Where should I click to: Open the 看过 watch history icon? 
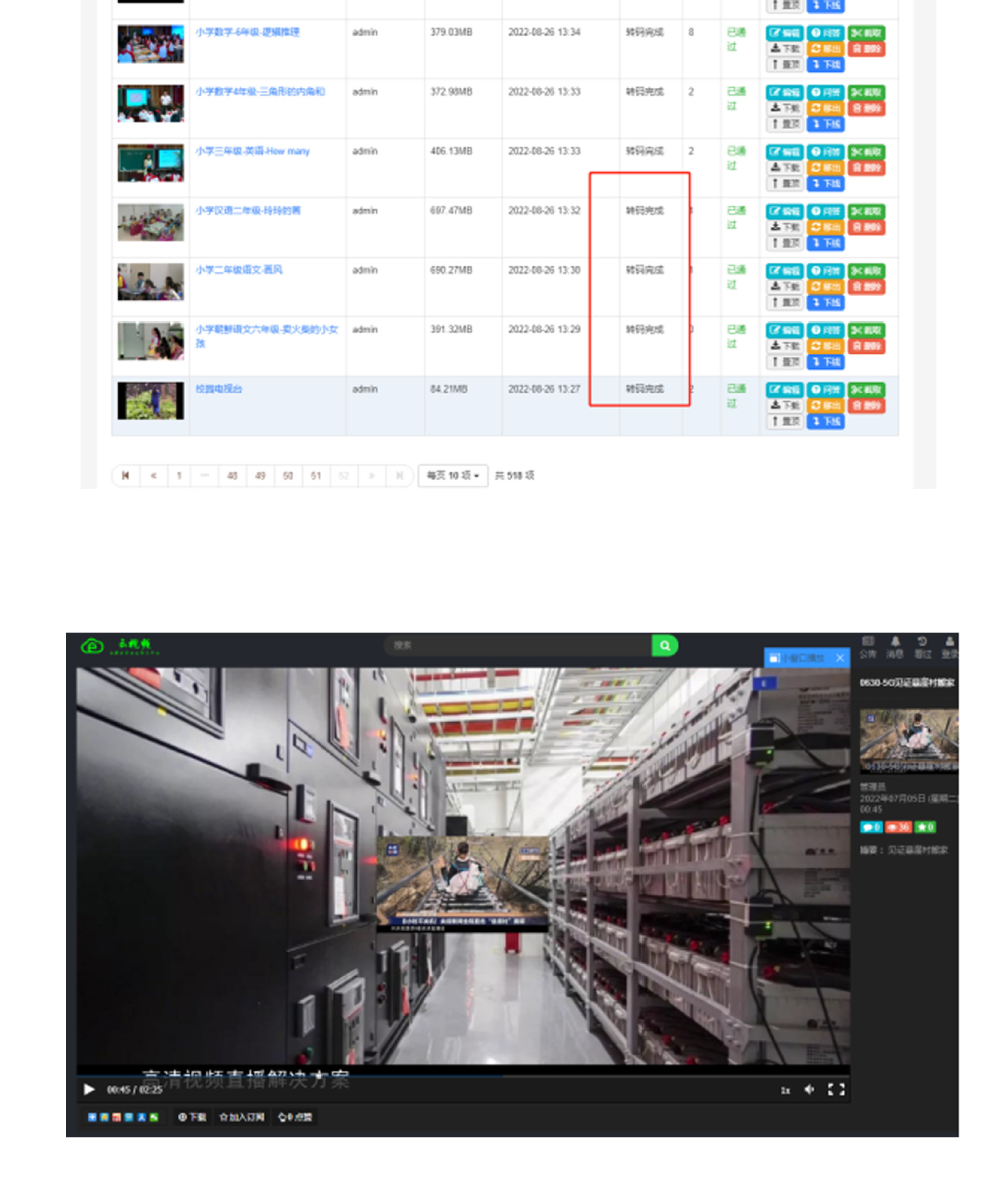click(922, 646)
